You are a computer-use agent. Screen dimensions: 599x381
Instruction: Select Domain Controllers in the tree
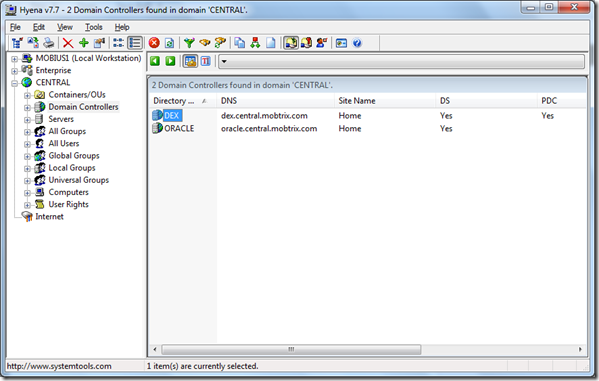[83, 107]
